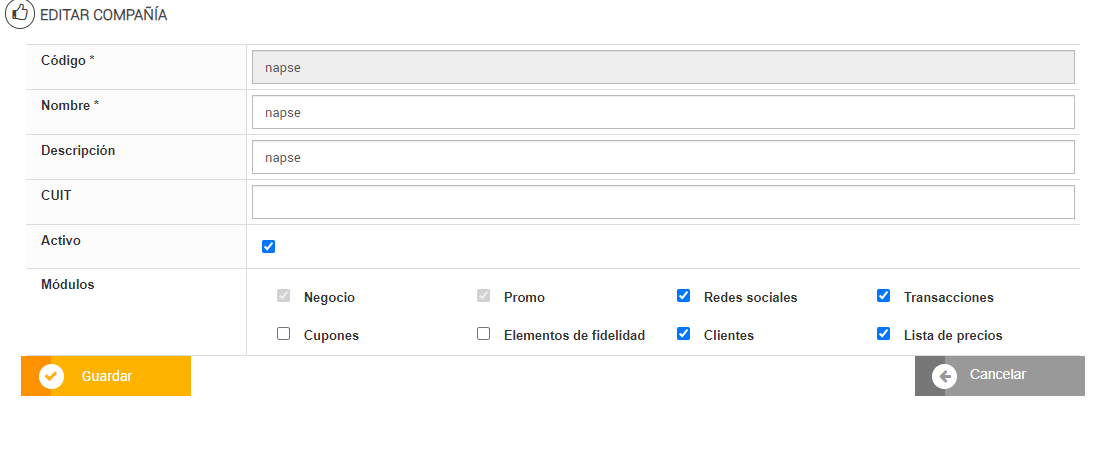1106x460 pixels.
Task: Click the checkmark icon on Guardar
Action: click(x=51, y=376)
